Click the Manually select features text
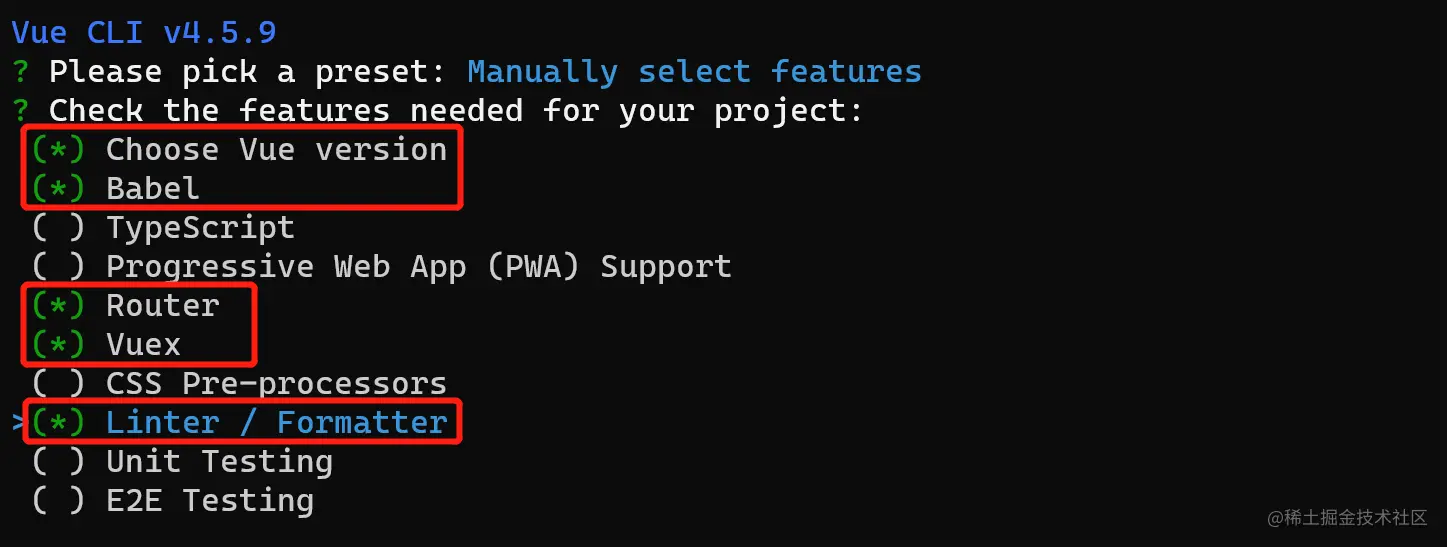The height and width of the screenshot is (547, 1447). tap(694, 72)
